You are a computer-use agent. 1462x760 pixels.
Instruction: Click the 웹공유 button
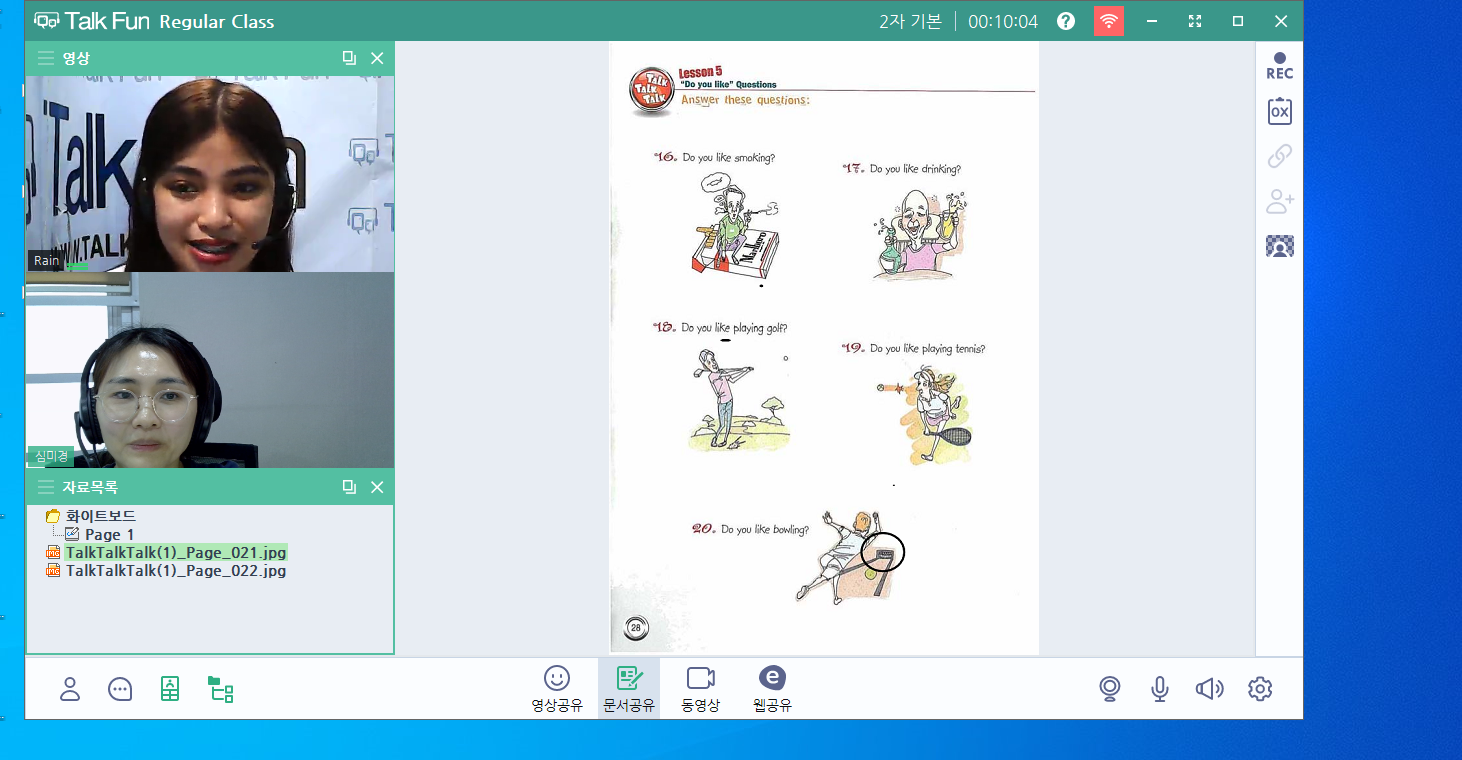[x=772, y=688]
